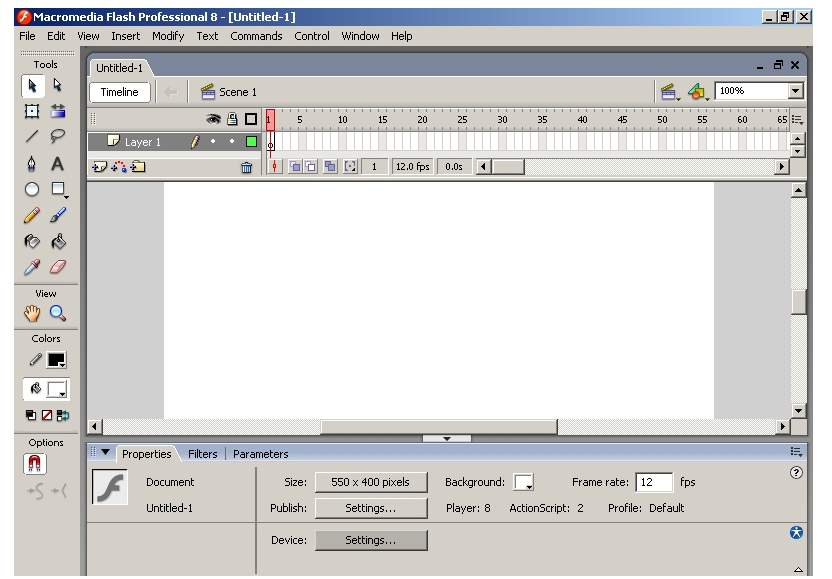Select the Pen tool
832x579 pixels.
[x=32, y=163]
